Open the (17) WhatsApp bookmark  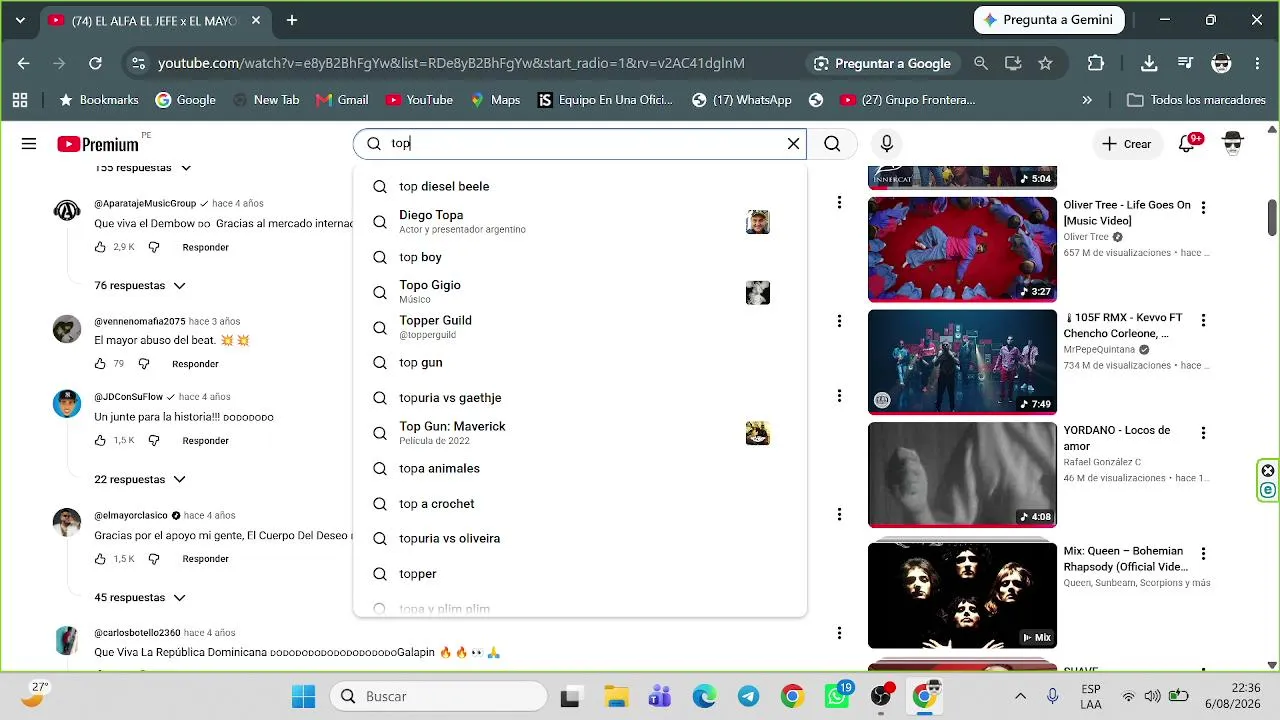(x=741, y=100)
